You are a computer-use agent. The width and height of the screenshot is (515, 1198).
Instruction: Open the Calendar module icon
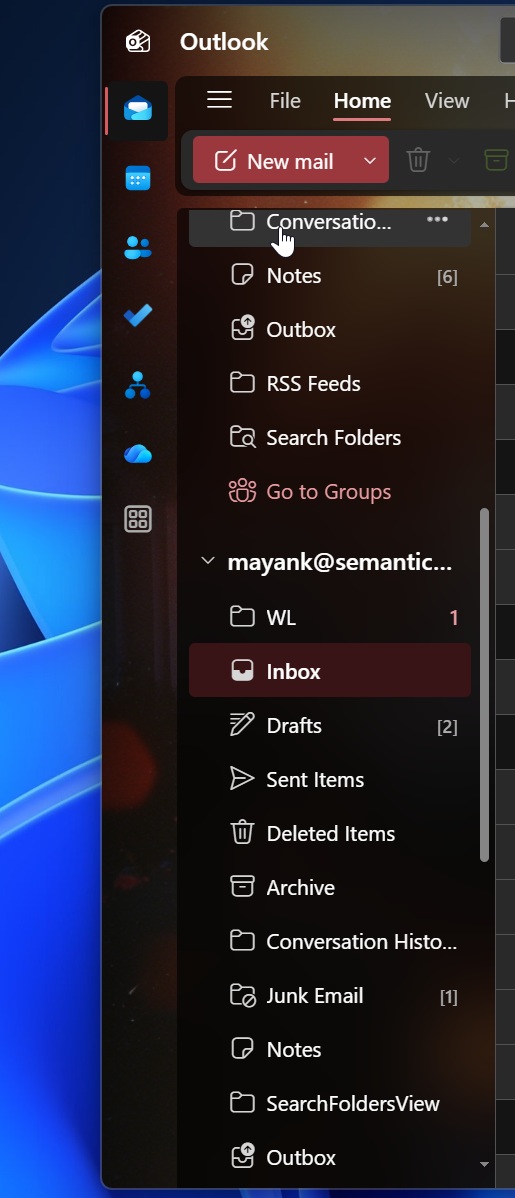point(138,179)
